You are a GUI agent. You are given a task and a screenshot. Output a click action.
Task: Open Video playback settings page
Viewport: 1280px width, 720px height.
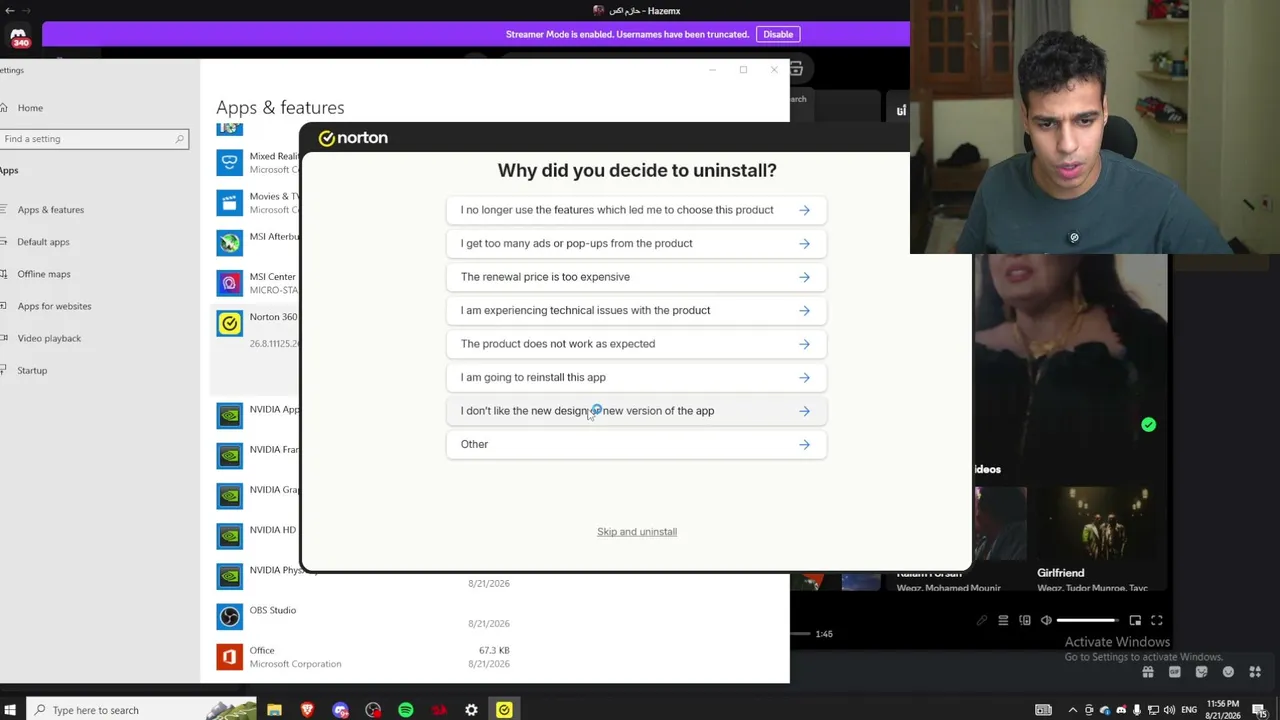(x=49, y=338)
